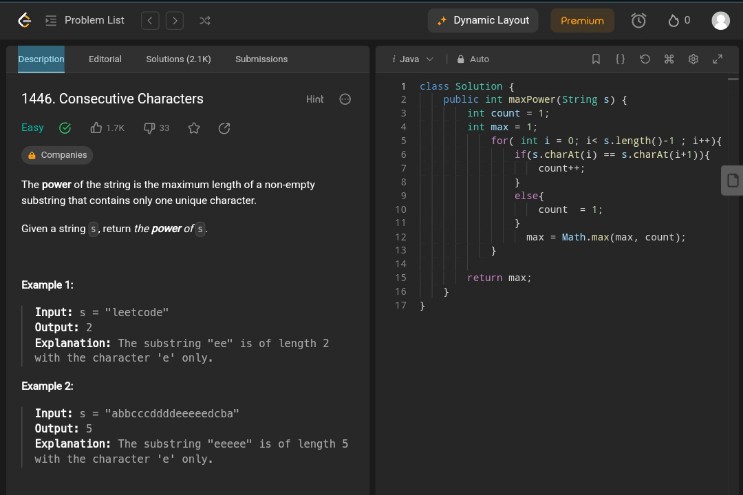Click line number 14 in gutter
The height and width of the screenshot is (495, 743).
coord(400,264)
